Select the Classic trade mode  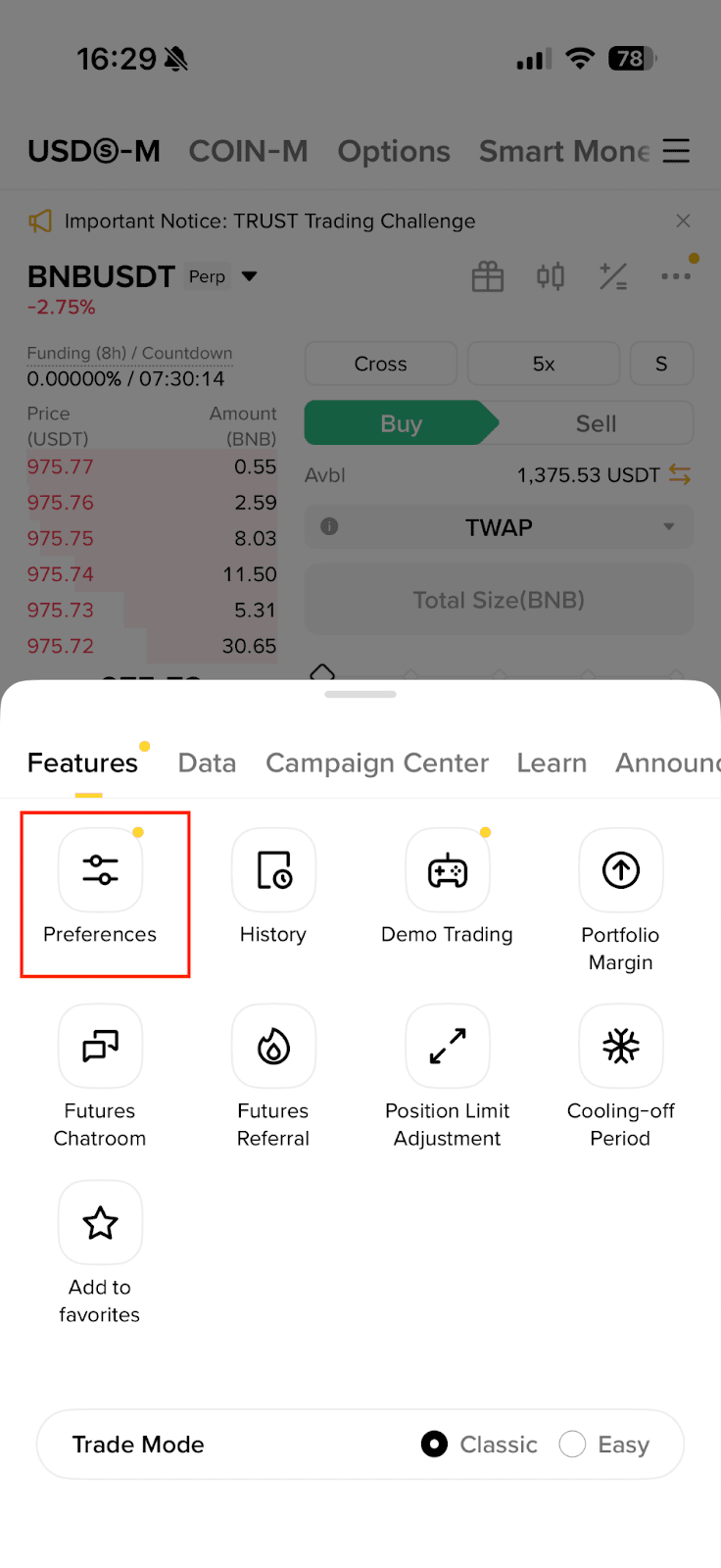479,1445
